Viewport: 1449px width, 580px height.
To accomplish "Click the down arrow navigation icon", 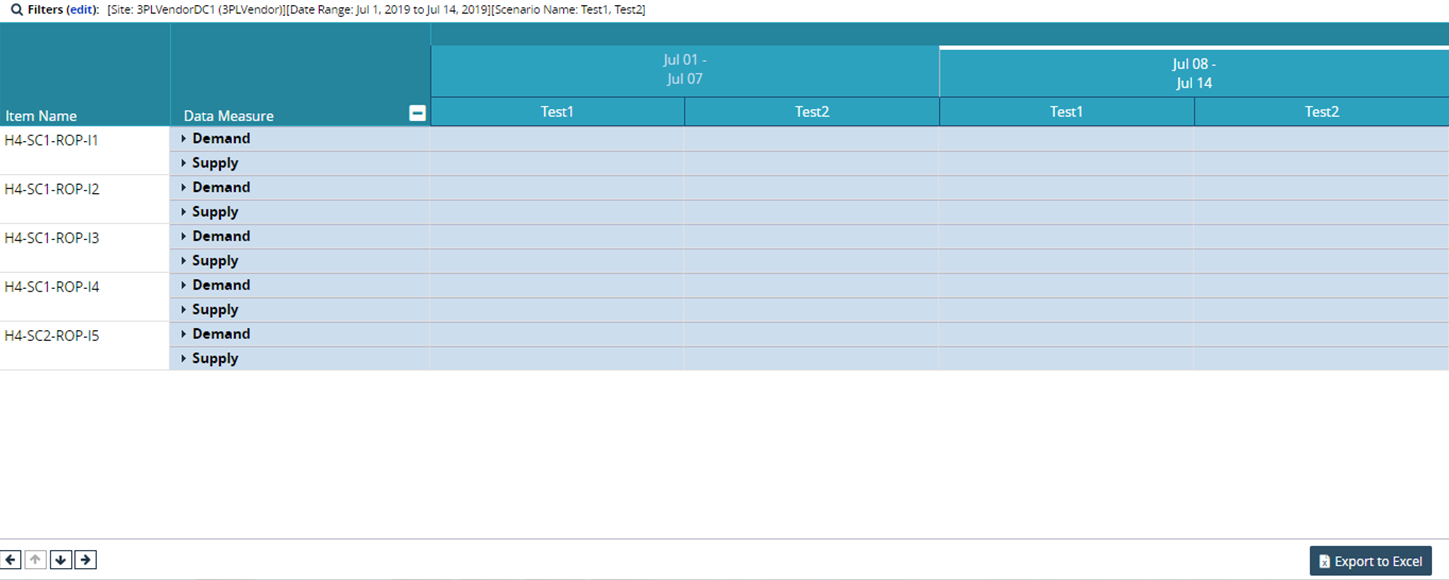I will click(61, 560).
